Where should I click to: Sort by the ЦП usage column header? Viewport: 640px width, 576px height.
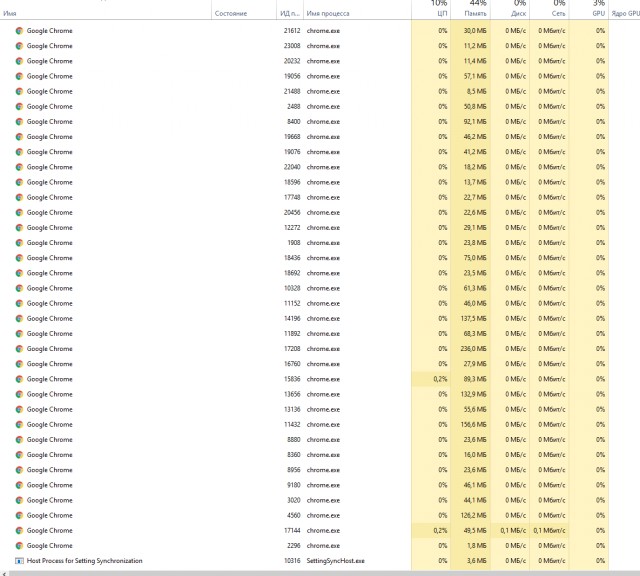443,13
